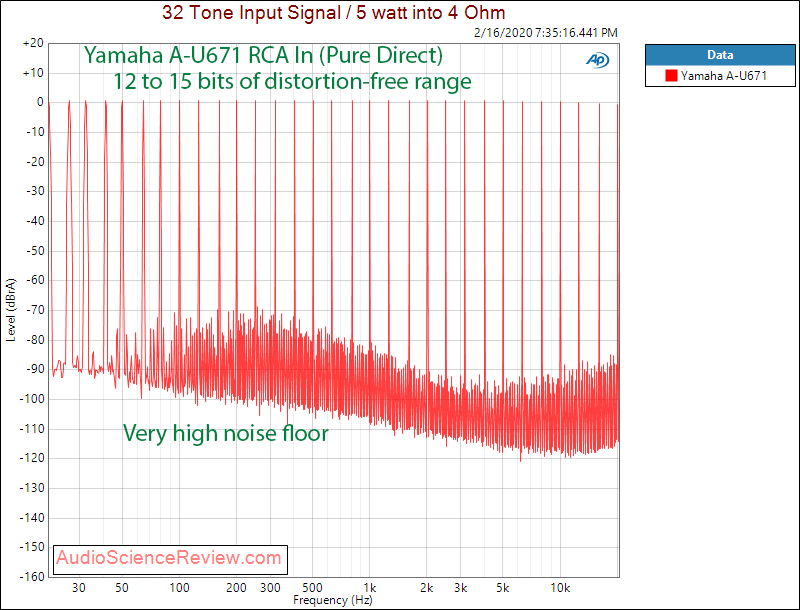Screen dimensions: 800x610
Task: Select the 50 Hz frequency tick label
Action: point(121,588)
